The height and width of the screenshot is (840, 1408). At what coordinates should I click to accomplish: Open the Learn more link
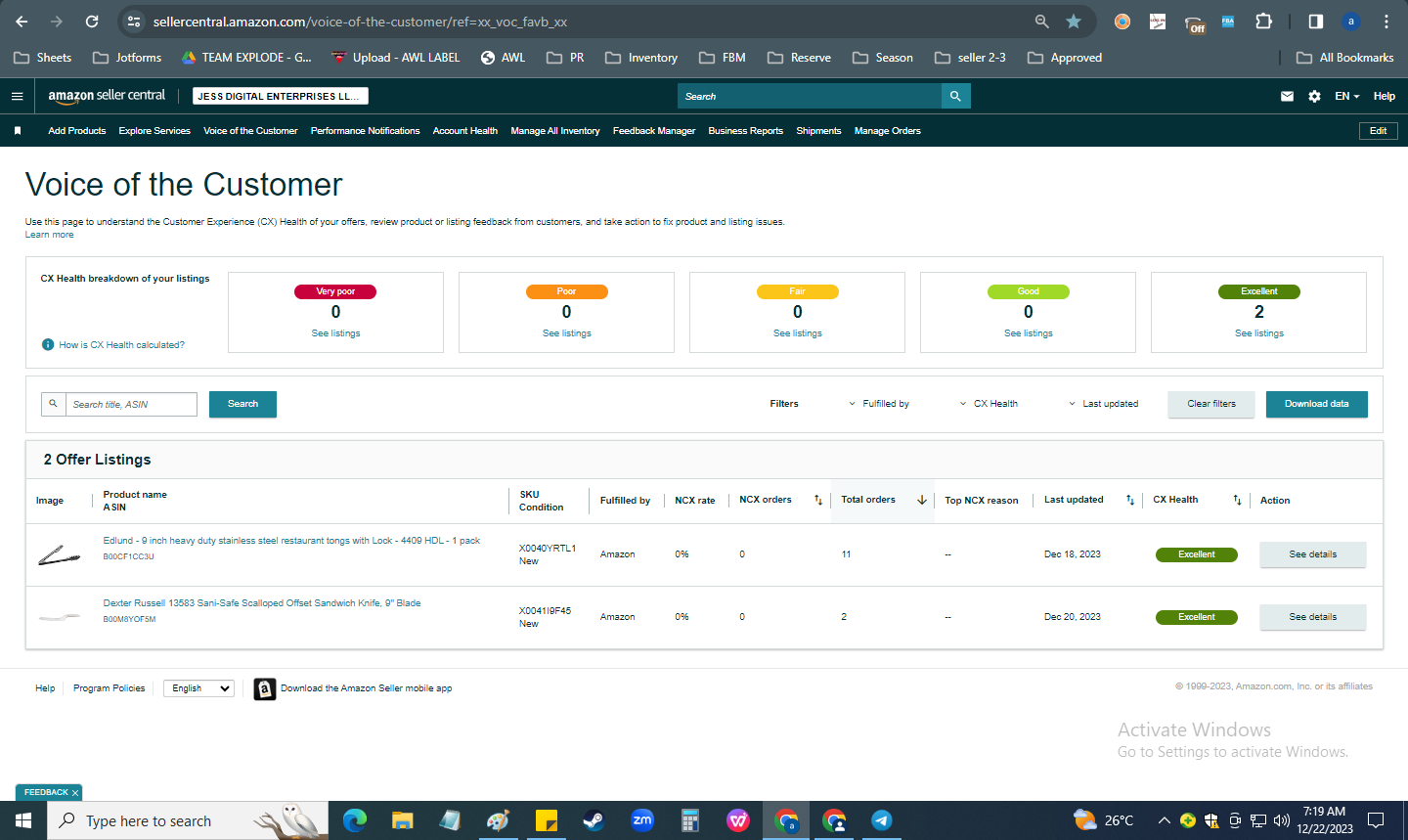pyautogui.click(x=49, y=235)
